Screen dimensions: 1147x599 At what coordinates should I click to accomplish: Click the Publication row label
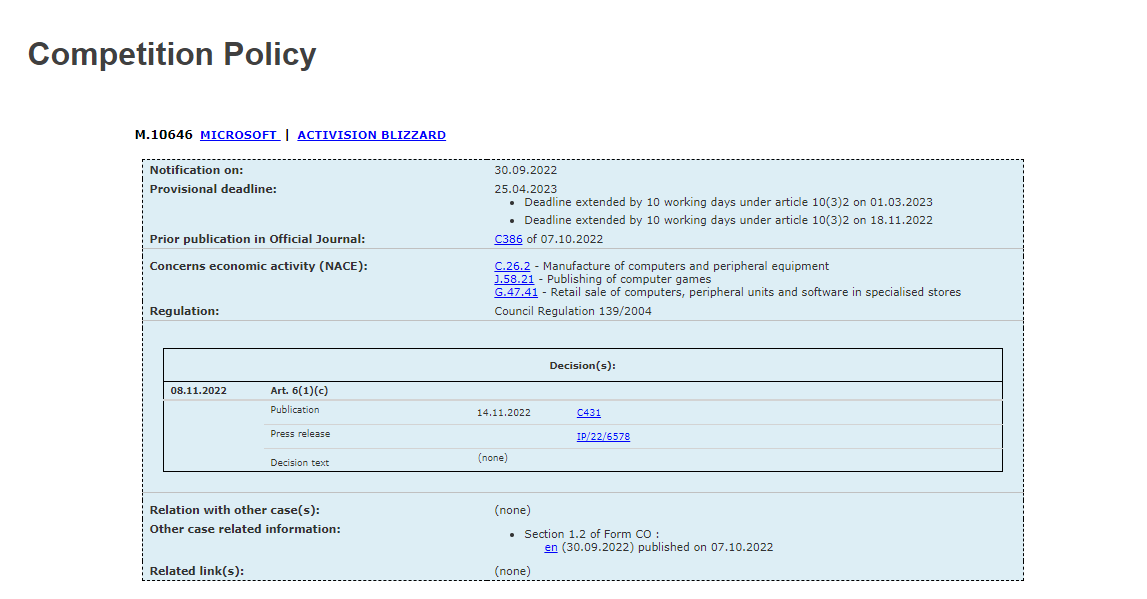coord(295,410)
